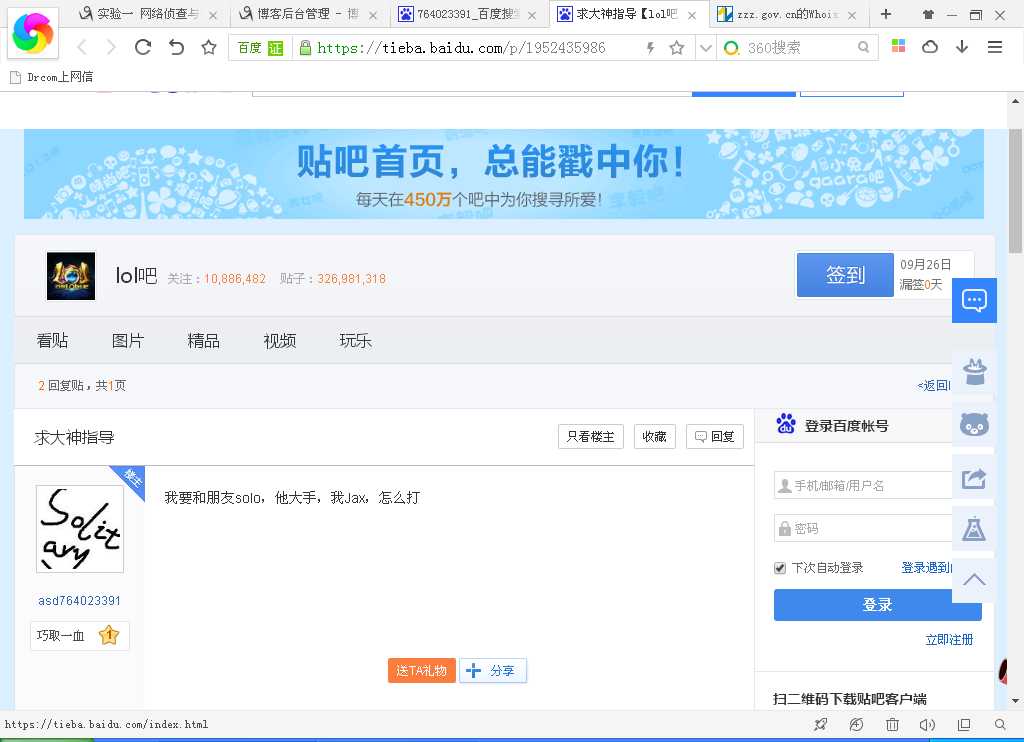Click the 返回 link at thread header
Viewport: 1024px width, 742px height.
934,385
